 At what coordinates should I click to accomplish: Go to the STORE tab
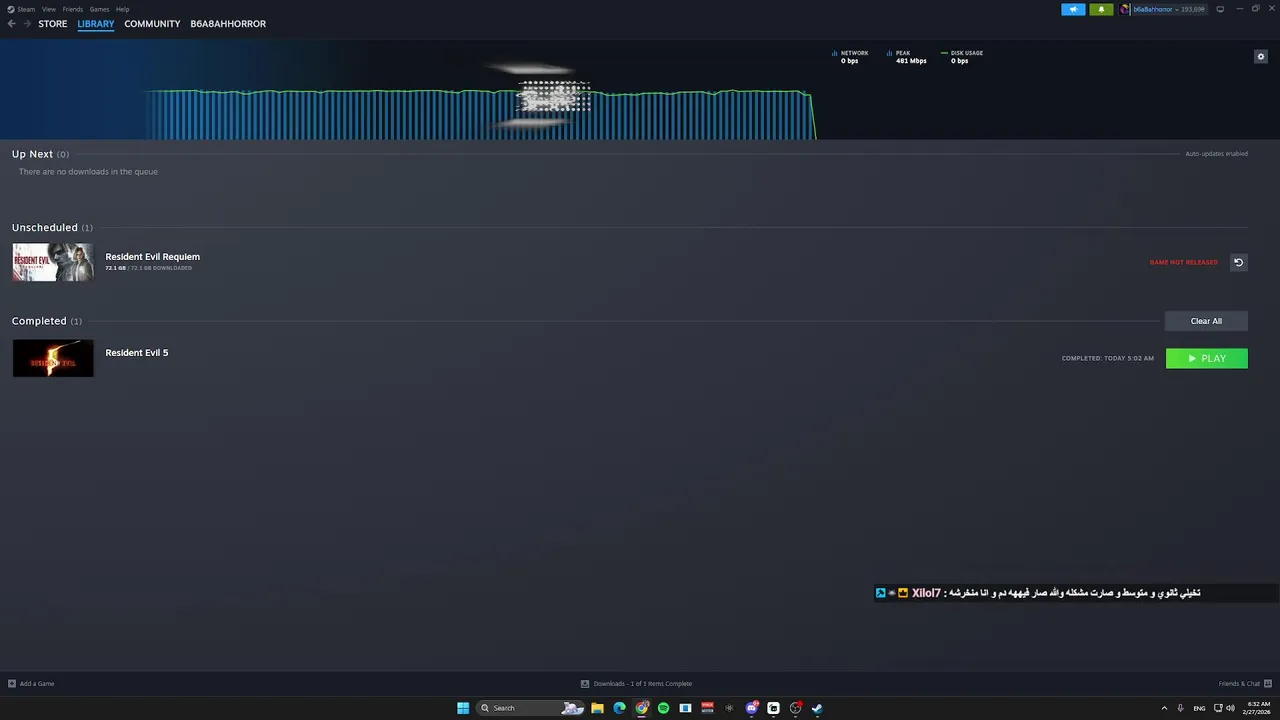[53, 24]
